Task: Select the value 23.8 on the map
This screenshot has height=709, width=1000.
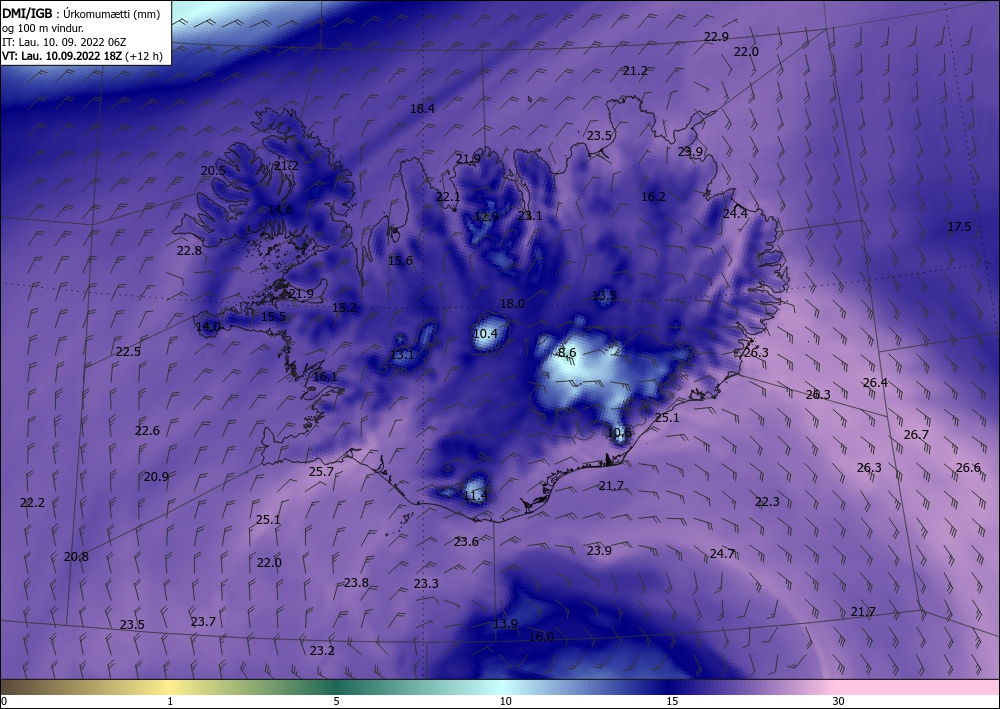Action: click(357, 582)
